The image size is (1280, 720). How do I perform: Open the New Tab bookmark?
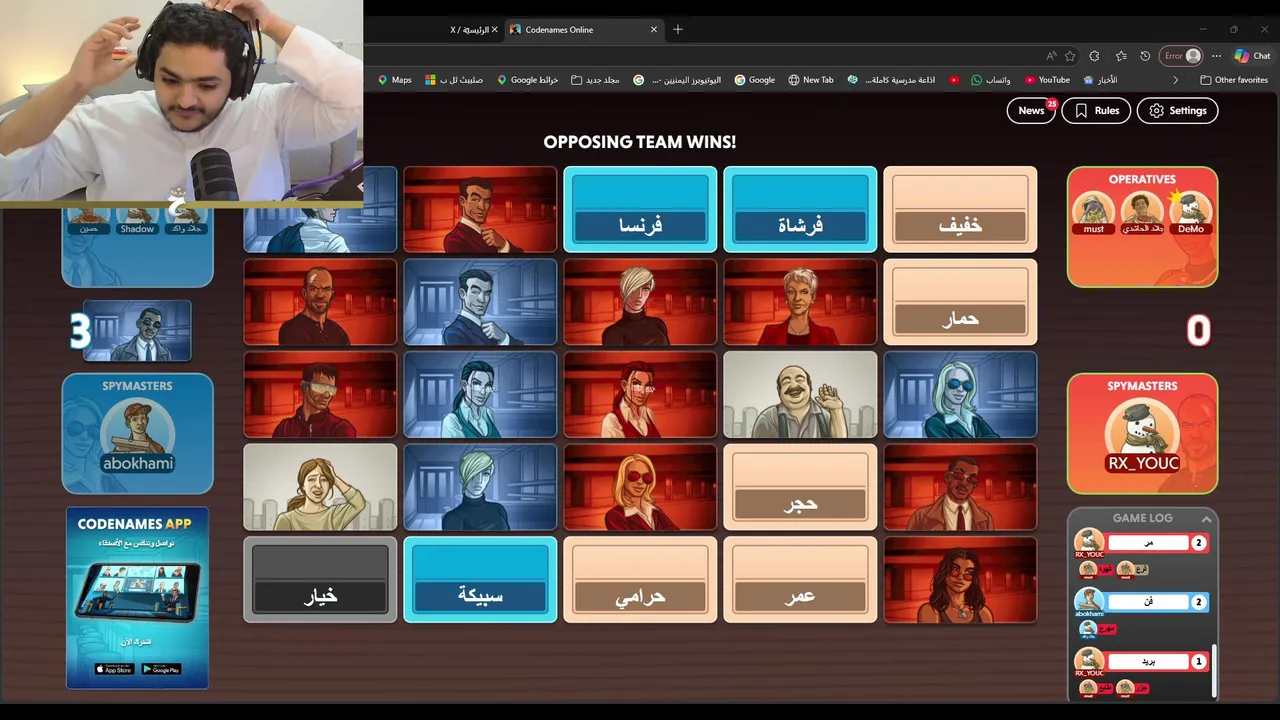point(810,80)
